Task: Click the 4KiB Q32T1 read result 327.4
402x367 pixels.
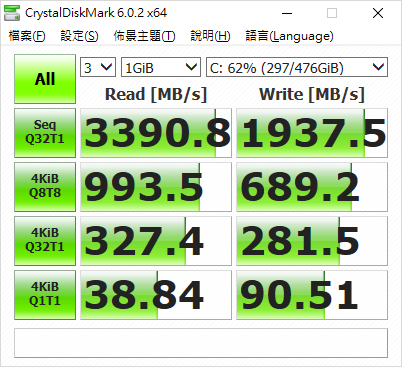Action: pyautogui.click(x=156, y=241)
